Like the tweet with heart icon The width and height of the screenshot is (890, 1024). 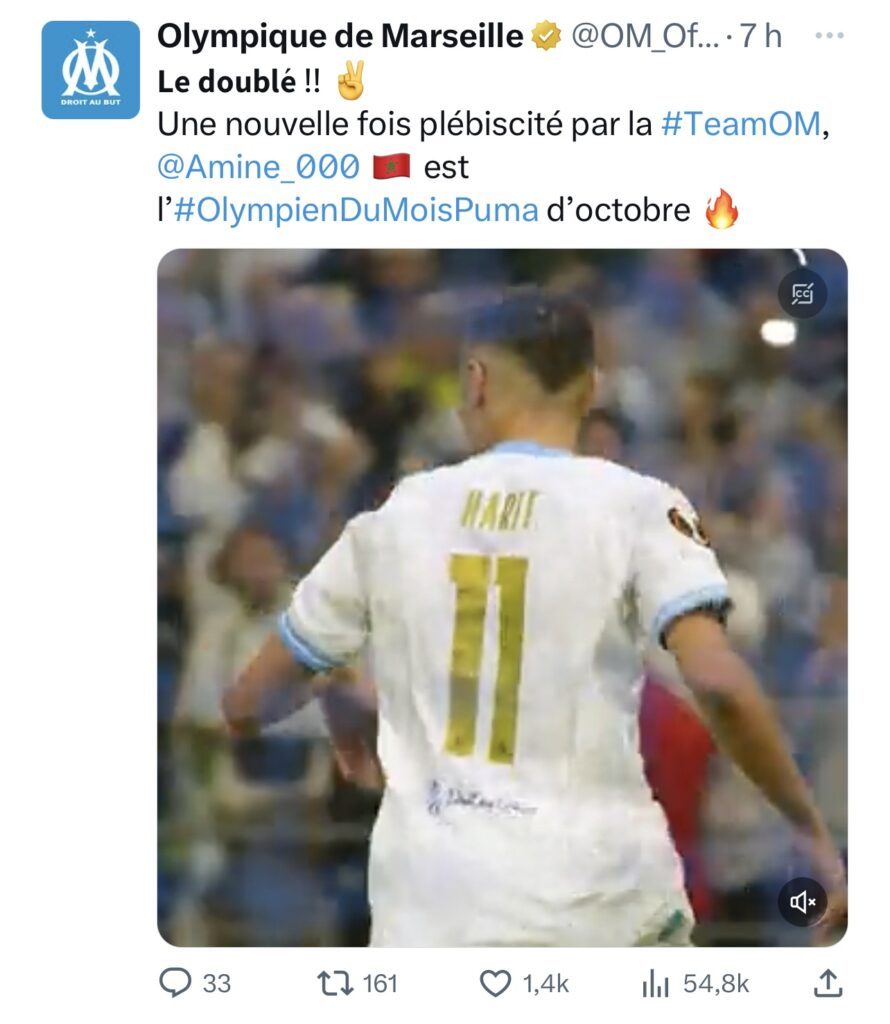495,984
